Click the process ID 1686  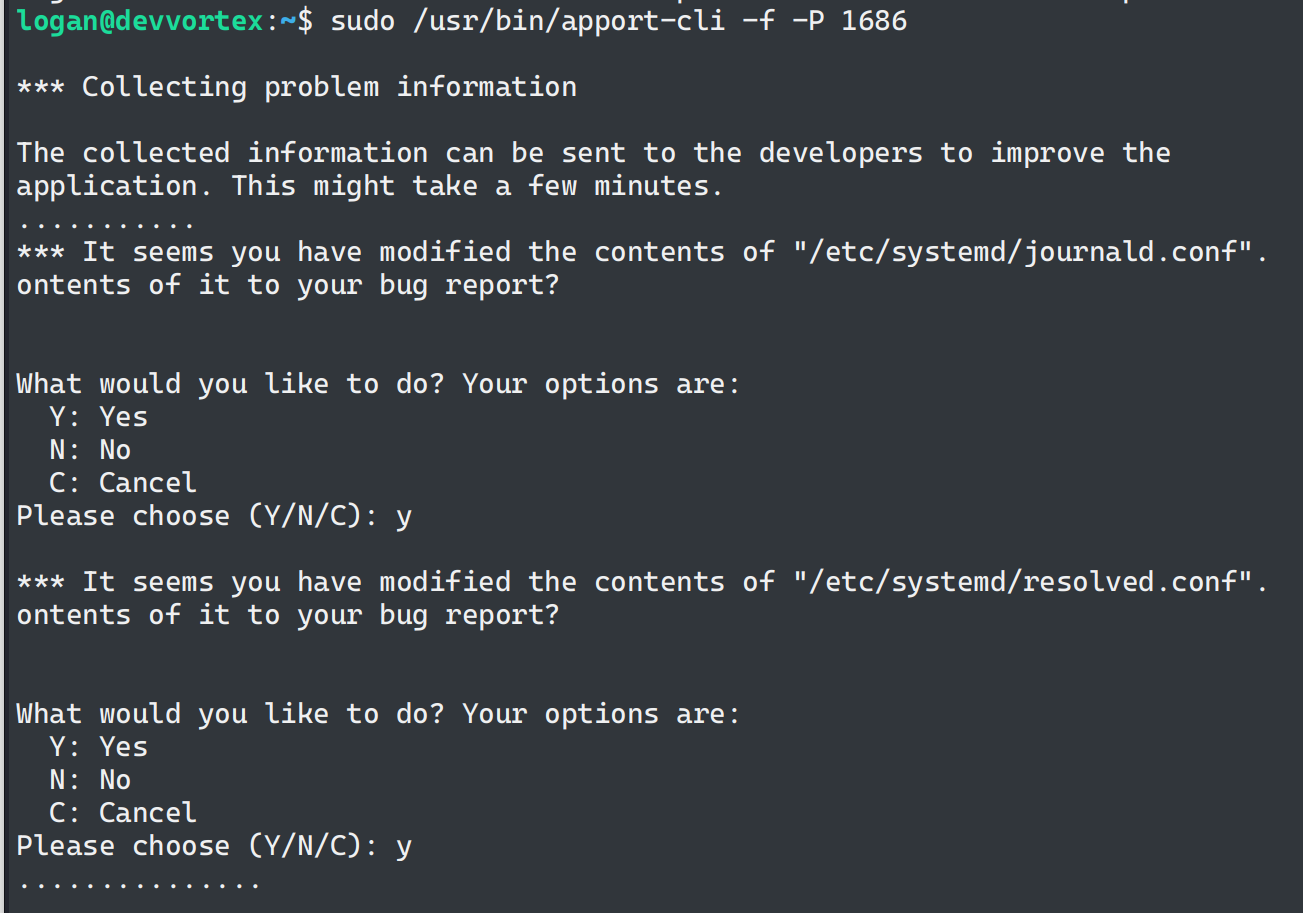(874, 21)
